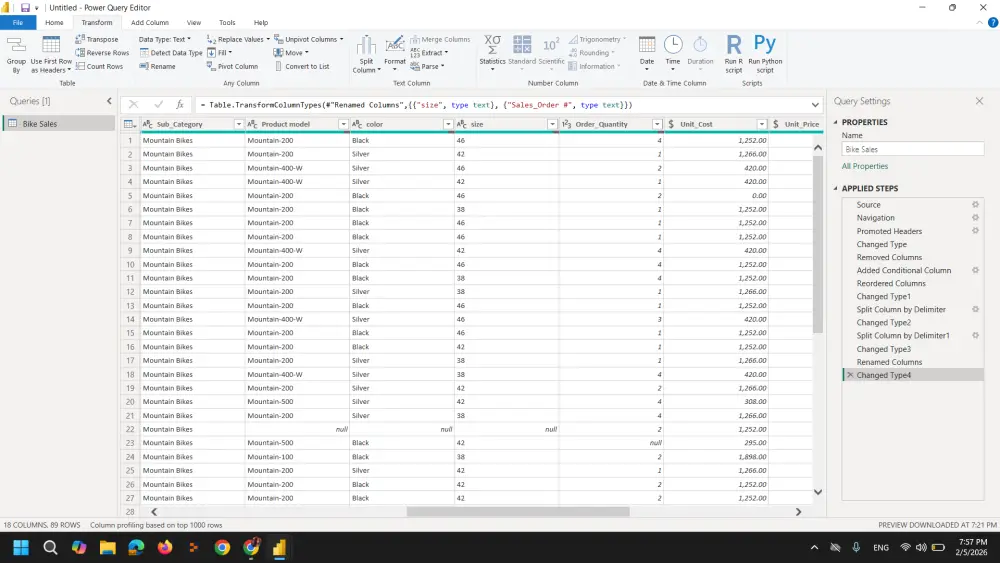The height and width of the screenshot is (563, 1000).
Task: Select the Split Column by Delimiter1 step
Action: [903, 336]
